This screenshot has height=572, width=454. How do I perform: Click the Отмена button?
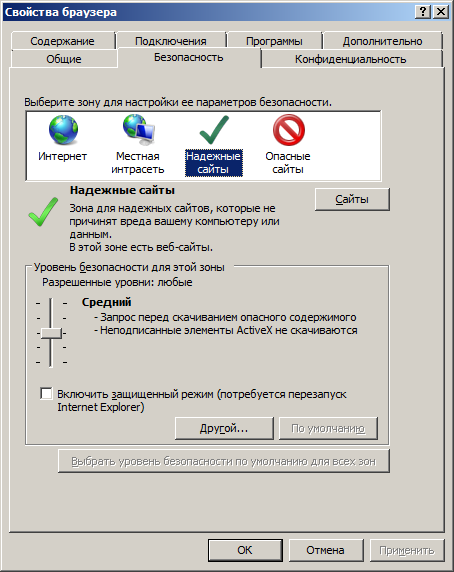pos(325,550)
